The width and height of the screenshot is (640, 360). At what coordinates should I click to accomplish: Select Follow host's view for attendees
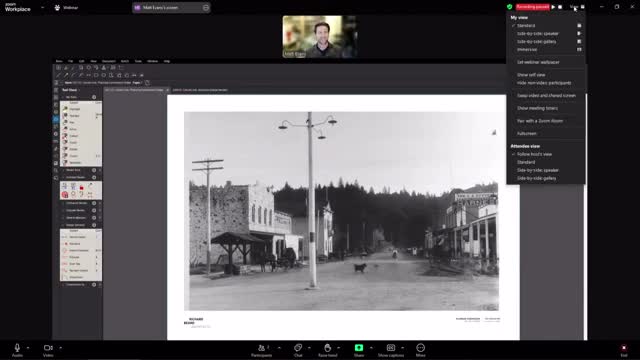(546, 154)
